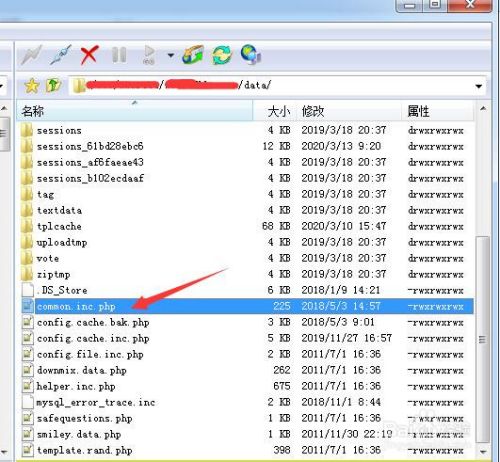Close the window with the red X button

[470, 5]
